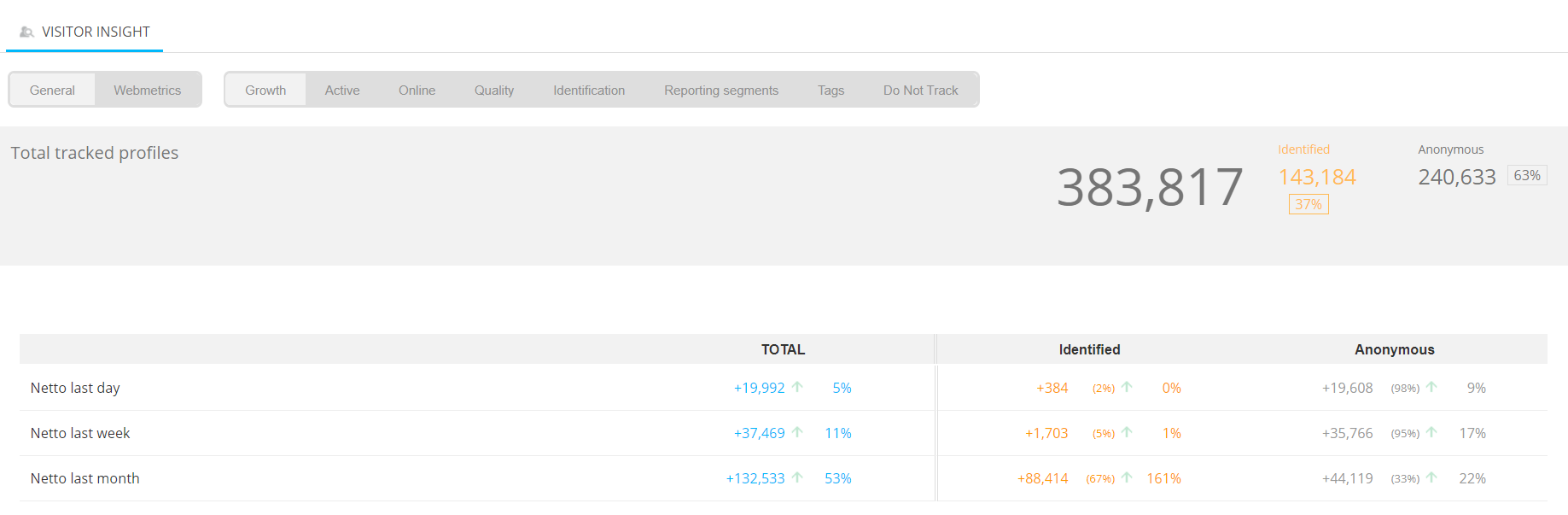Switch to the Webmetrics view

148,91
